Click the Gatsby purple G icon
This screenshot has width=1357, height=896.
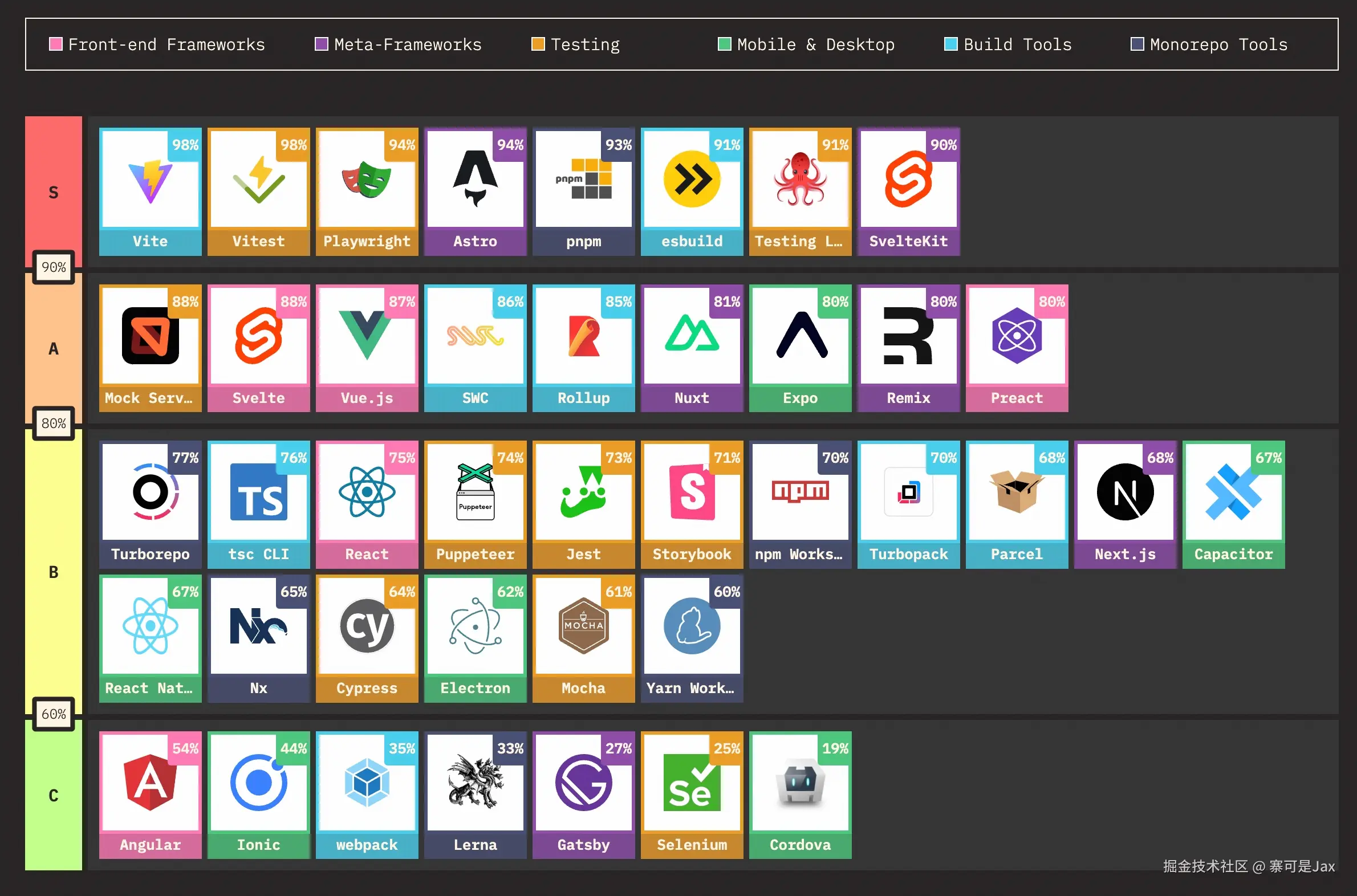click(x=583, y=783)
